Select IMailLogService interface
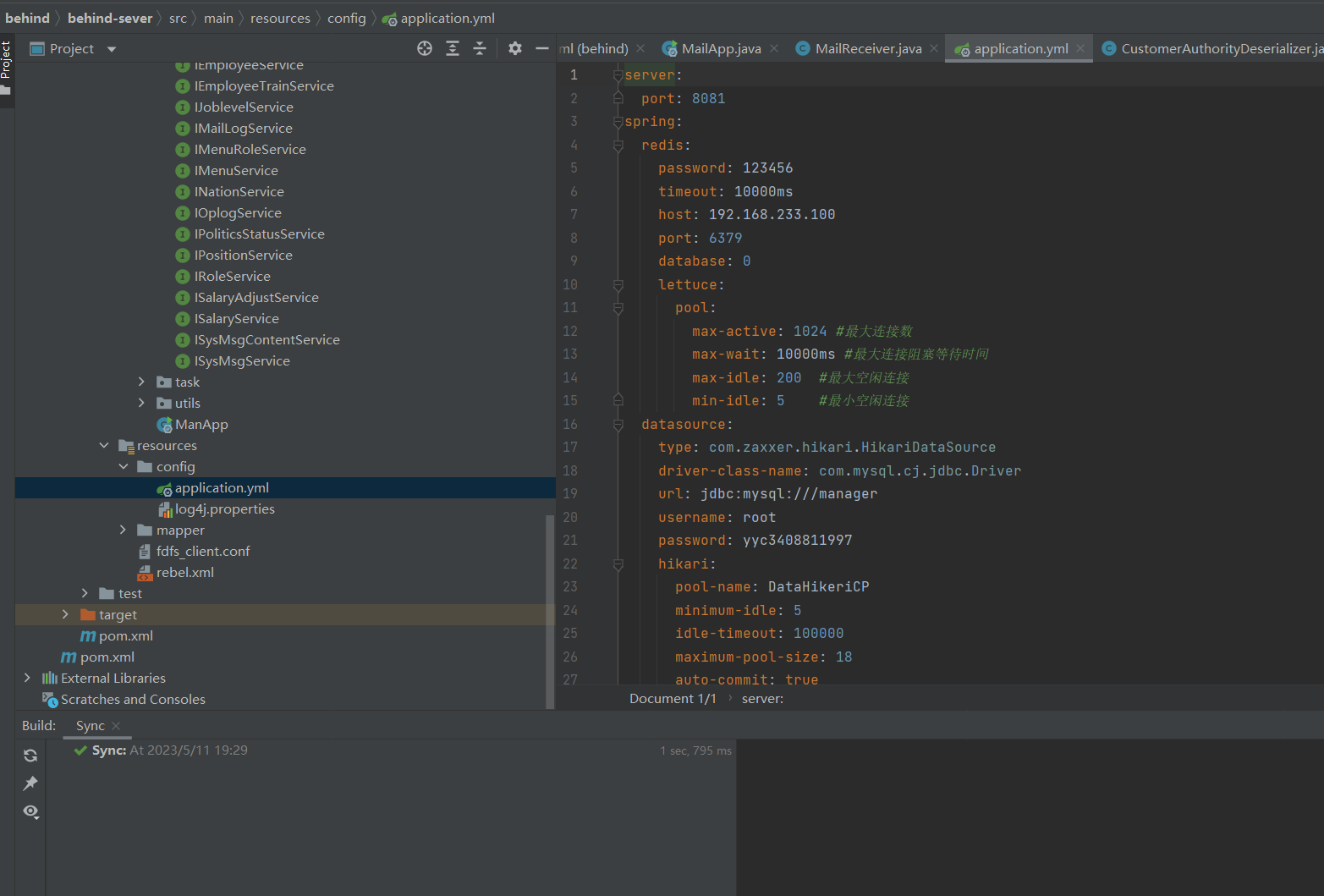Viewport: 1324px width, 896px height. [x=234, y=128]
